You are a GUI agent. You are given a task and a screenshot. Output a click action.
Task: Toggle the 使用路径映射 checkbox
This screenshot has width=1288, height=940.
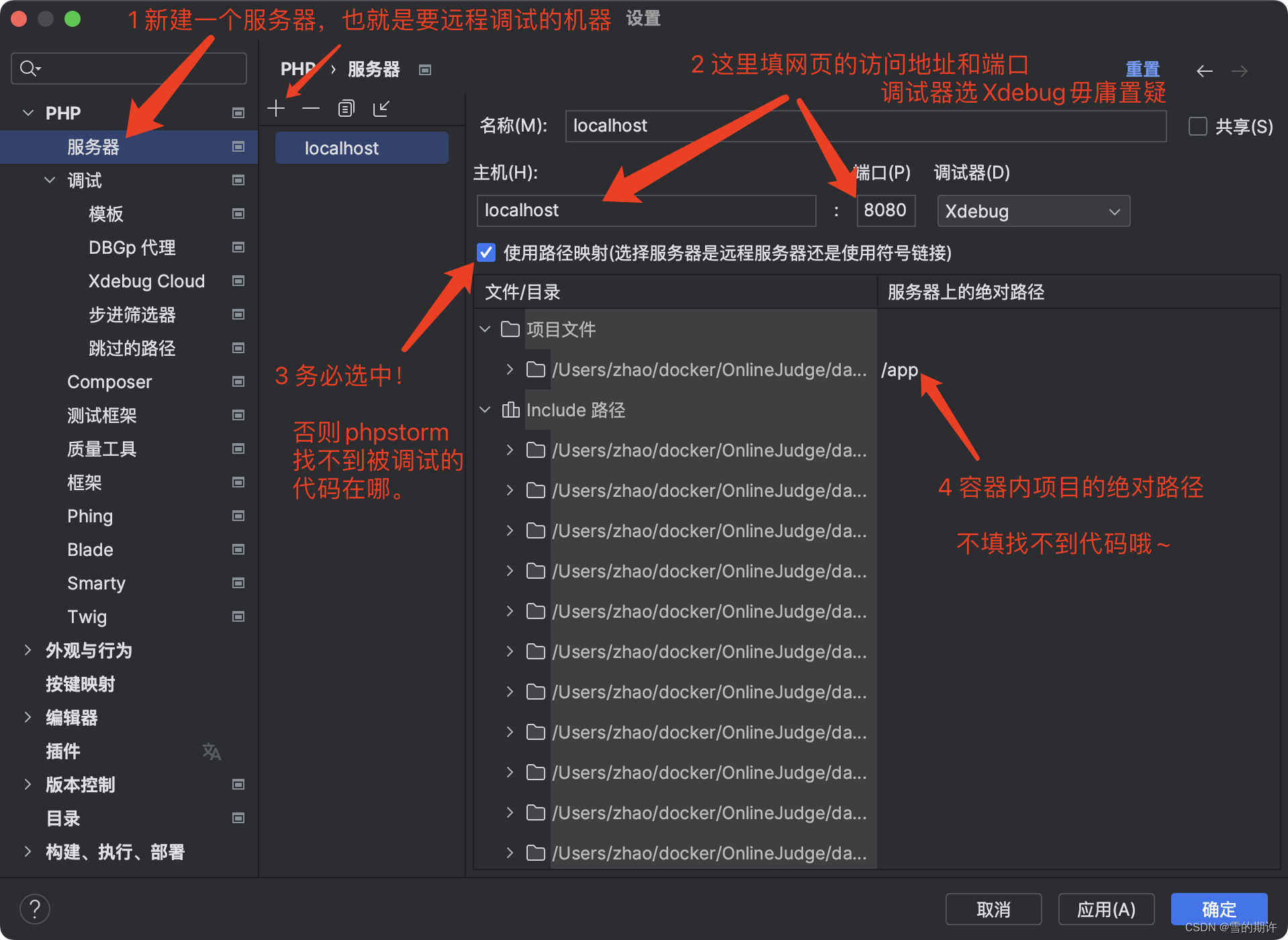486,252
